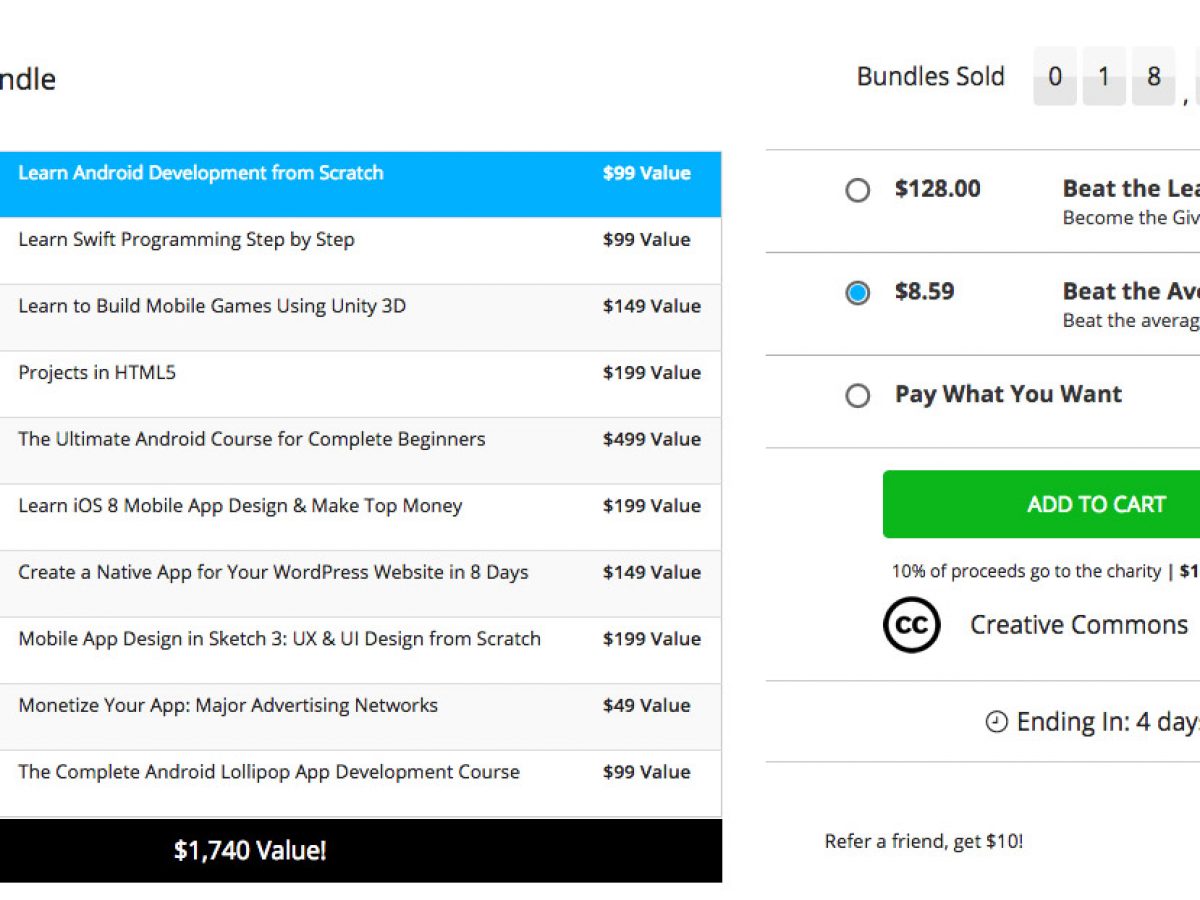The image size is (1200, 900).
Task: Open Learn iOS 8 Mobile App Design course
Action: click(x=240, y=506)
